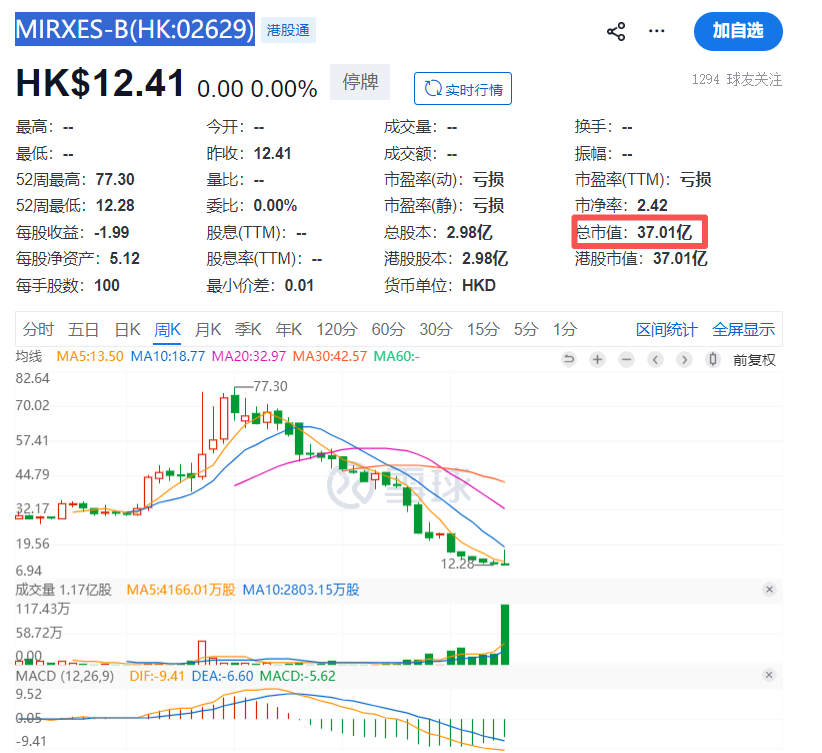Switch to the 分时 intraday tab

(38, 329)
